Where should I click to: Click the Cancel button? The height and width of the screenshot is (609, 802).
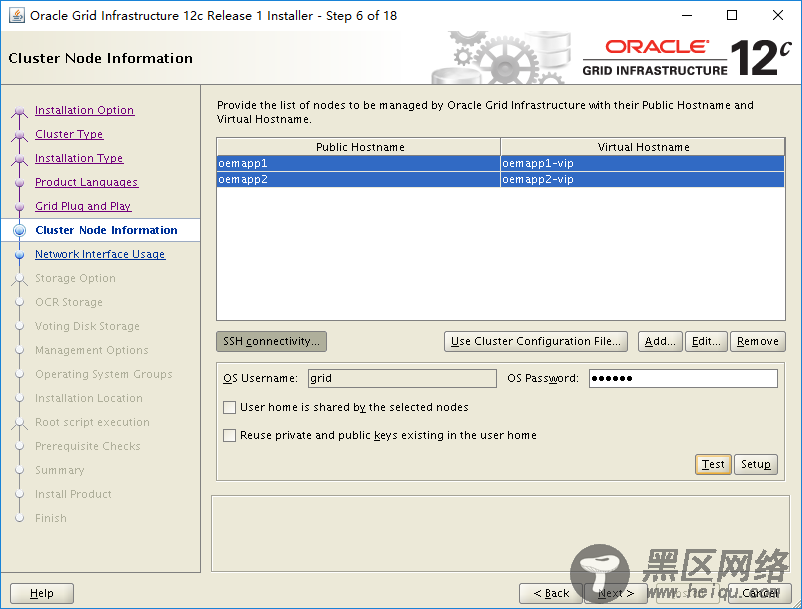(760, 593)
